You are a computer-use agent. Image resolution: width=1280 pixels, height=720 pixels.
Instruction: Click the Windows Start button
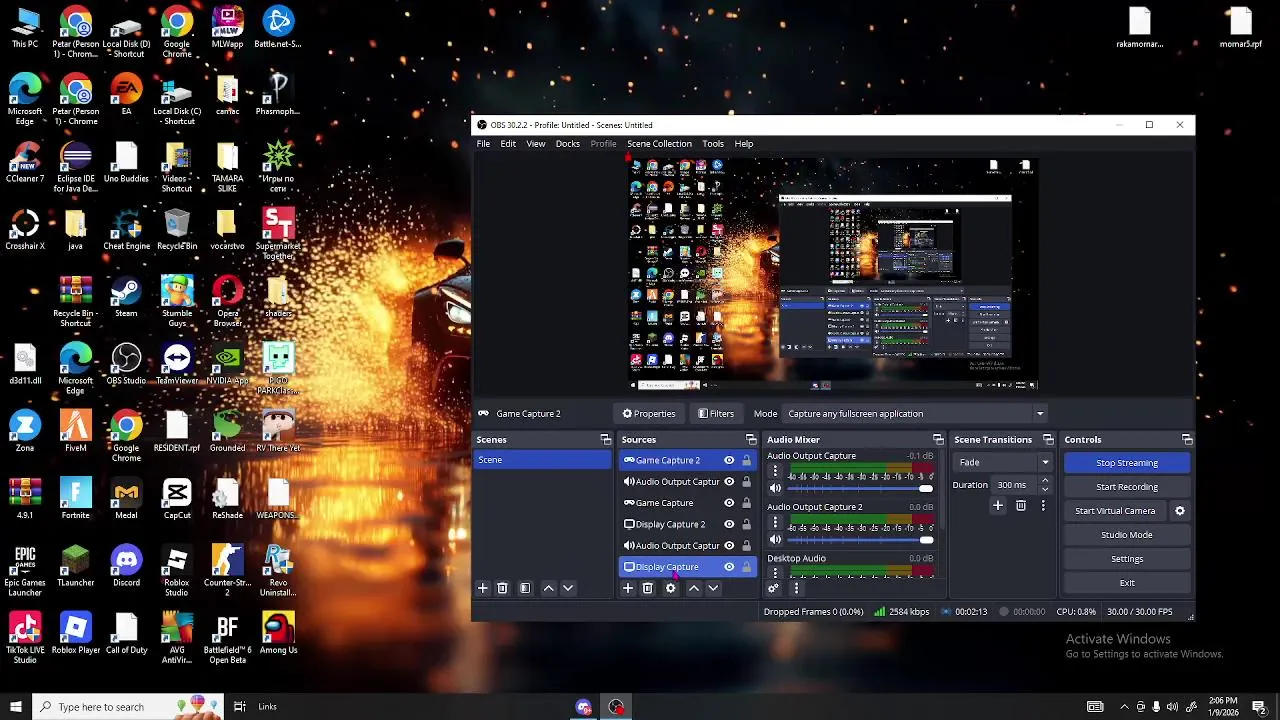(15, 707)
